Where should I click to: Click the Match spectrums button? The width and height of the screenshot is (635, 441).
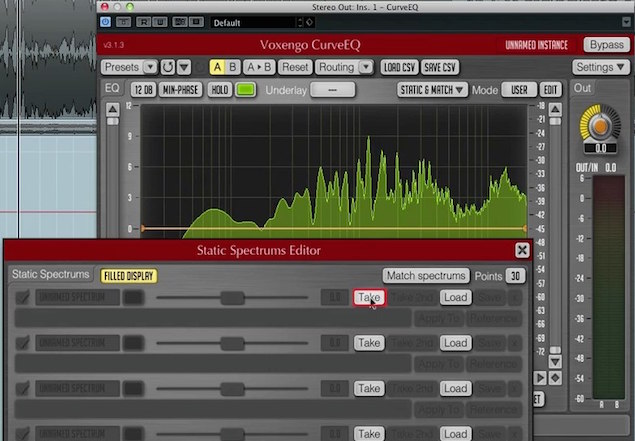426,276
